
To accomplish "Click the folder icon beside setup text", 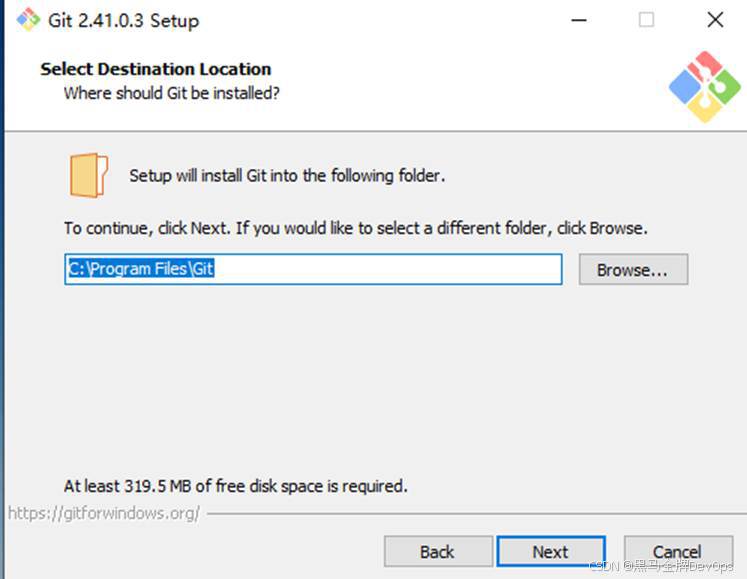I will click(x=89, y=175).
